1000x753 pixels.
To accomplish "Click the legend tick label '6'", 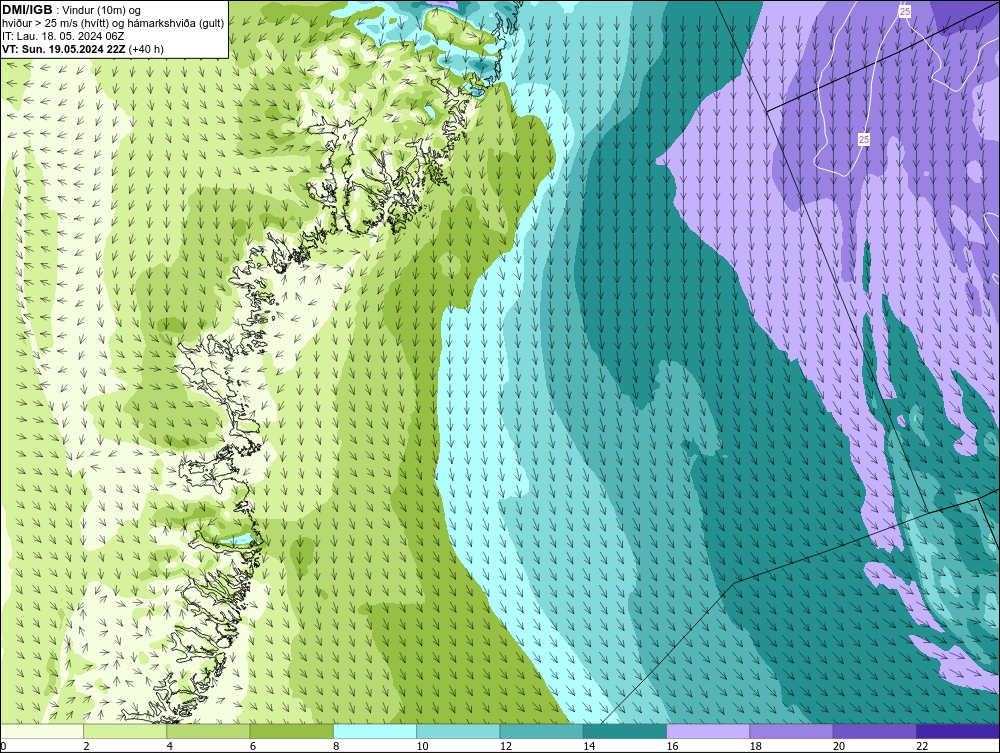I will click(x=253, y=746).
